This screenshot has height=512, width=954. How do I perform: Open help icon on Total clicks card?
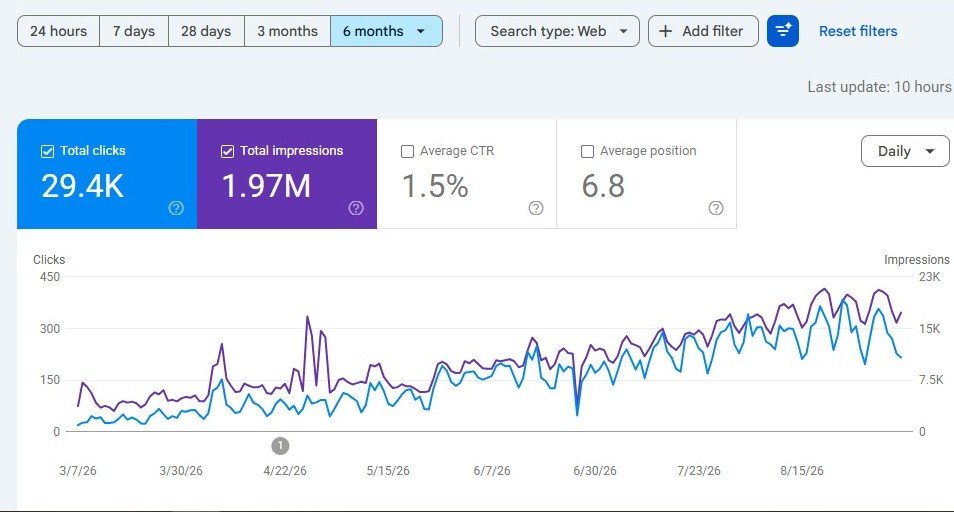176,209
